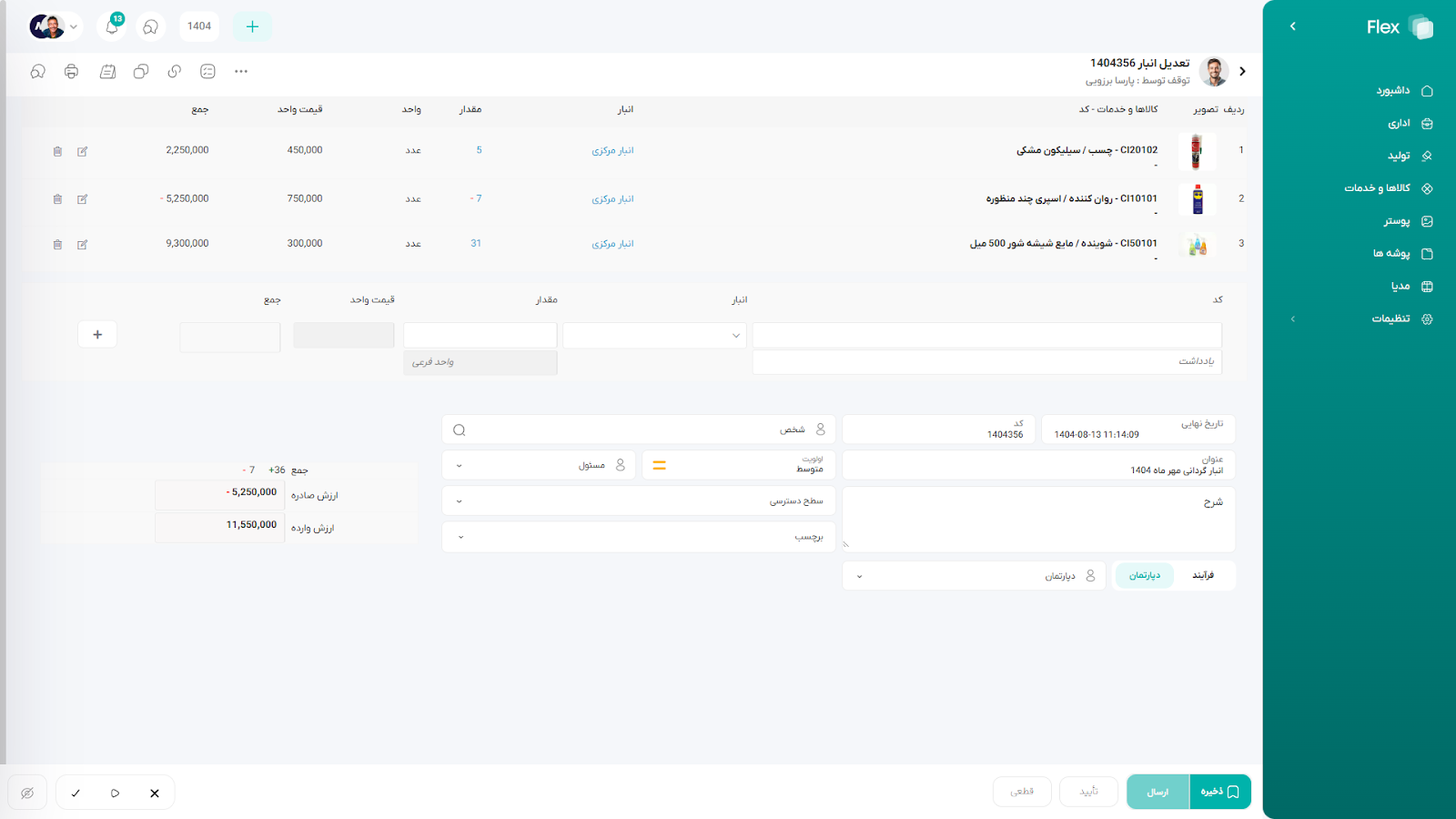Open انبار مرکزی link in row 2
The image size is (1456, 819).
tap(612, 198)
